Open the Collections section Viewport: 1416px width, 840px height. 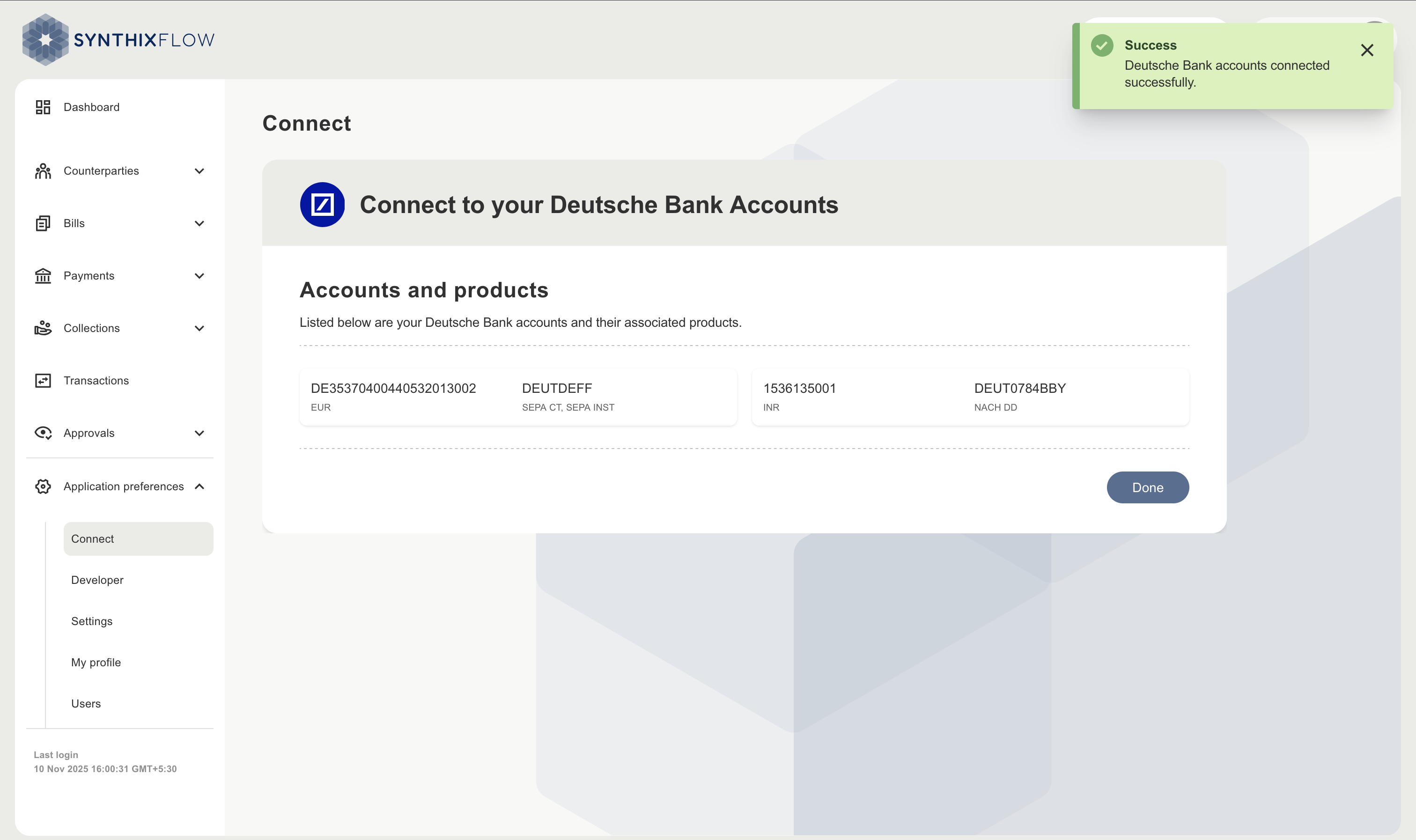click(92, 328)
